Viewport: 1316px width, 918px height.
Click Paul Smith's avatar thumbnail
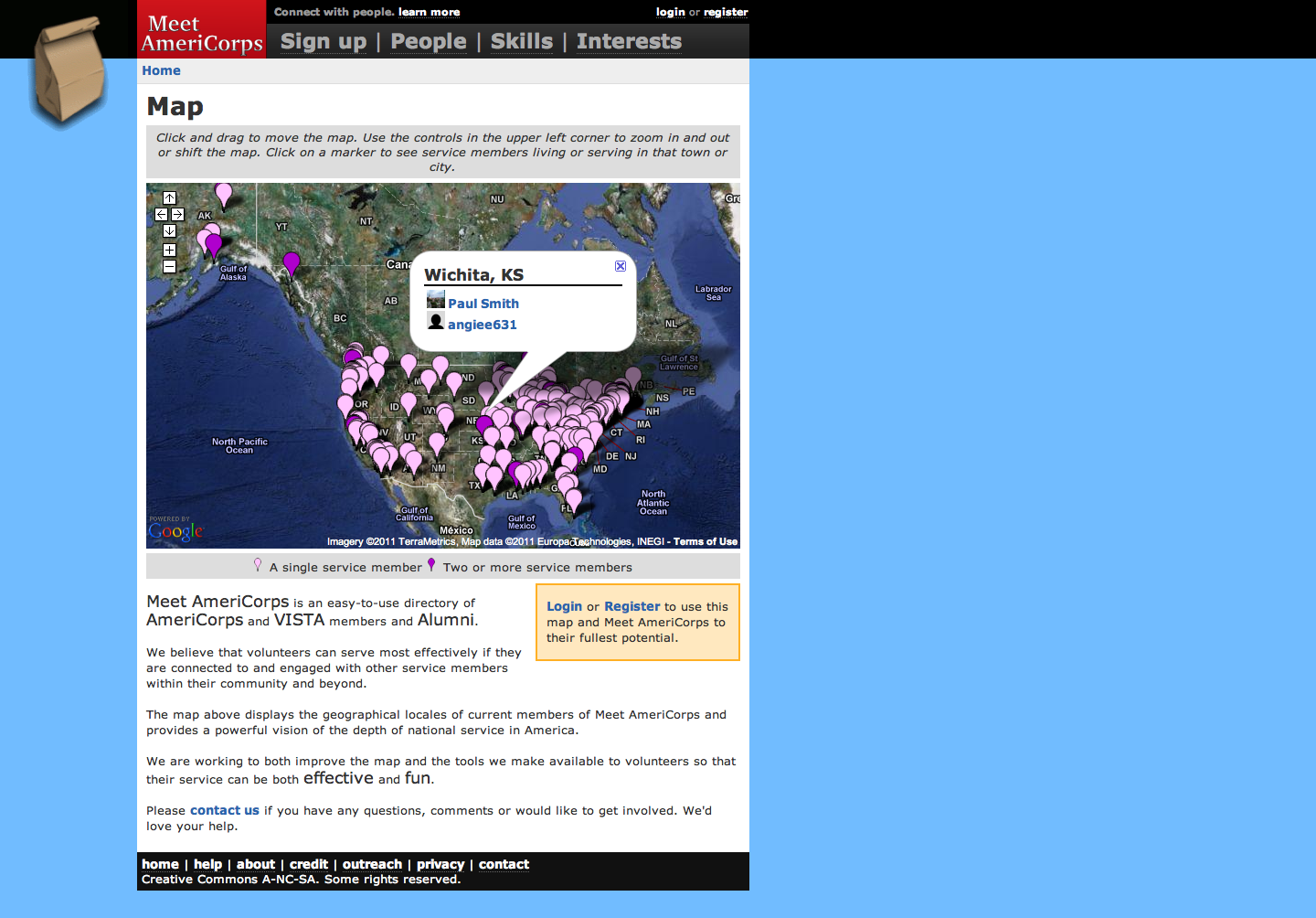[436, 300]
